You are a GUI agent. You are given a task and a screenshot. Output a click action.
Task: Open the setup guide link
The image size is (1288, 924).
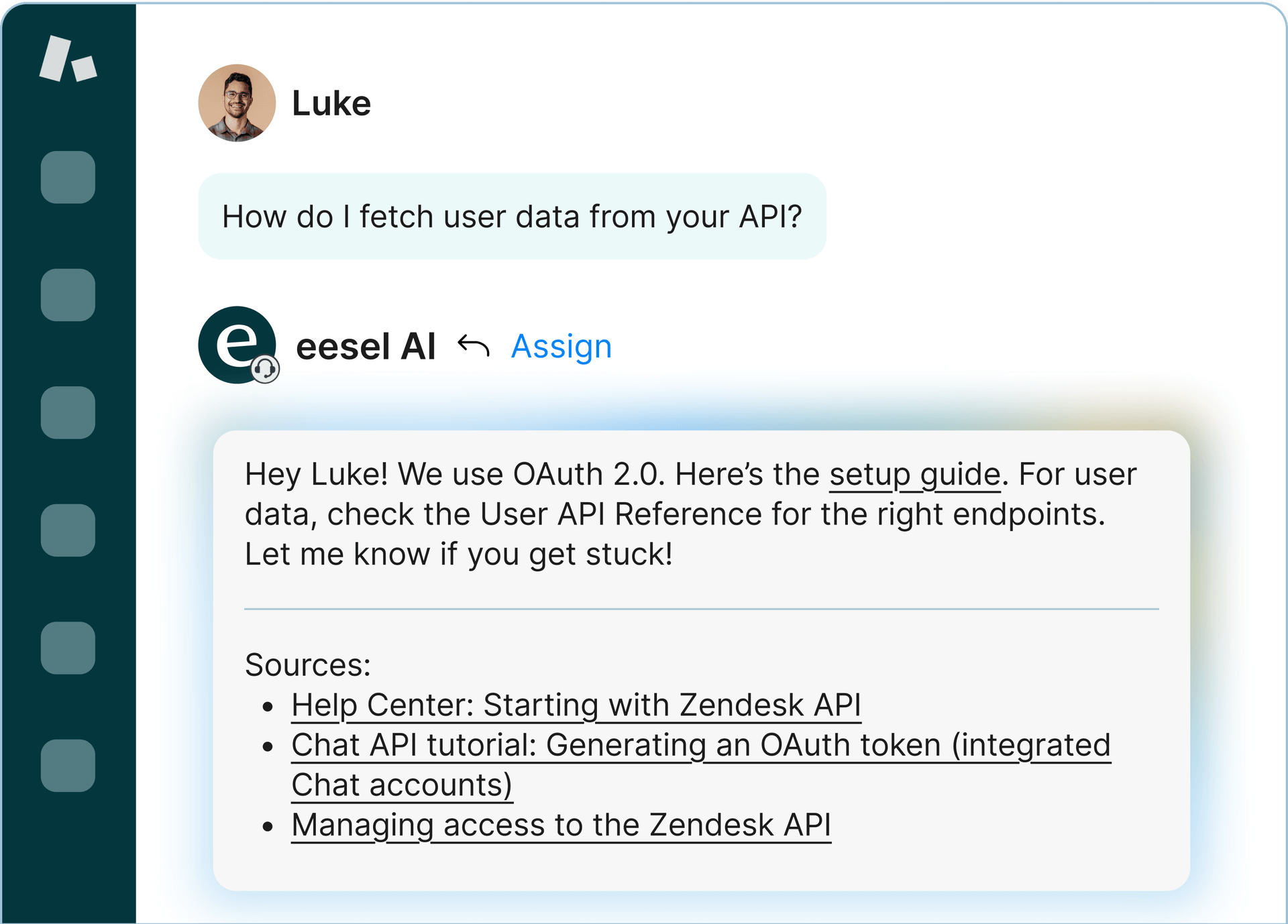coord(915,475)
